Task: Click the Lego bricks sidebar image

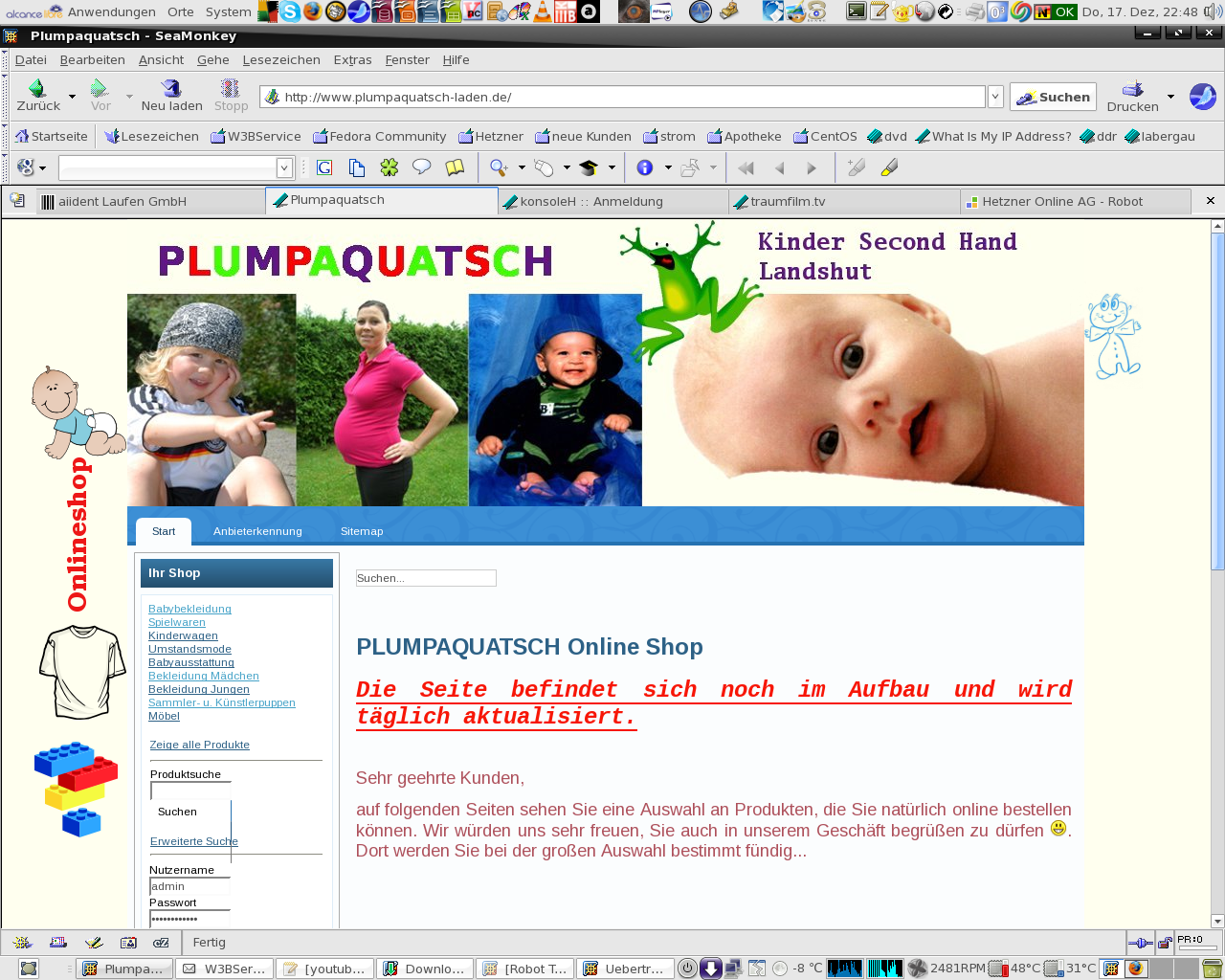Action: coord(76,789)
